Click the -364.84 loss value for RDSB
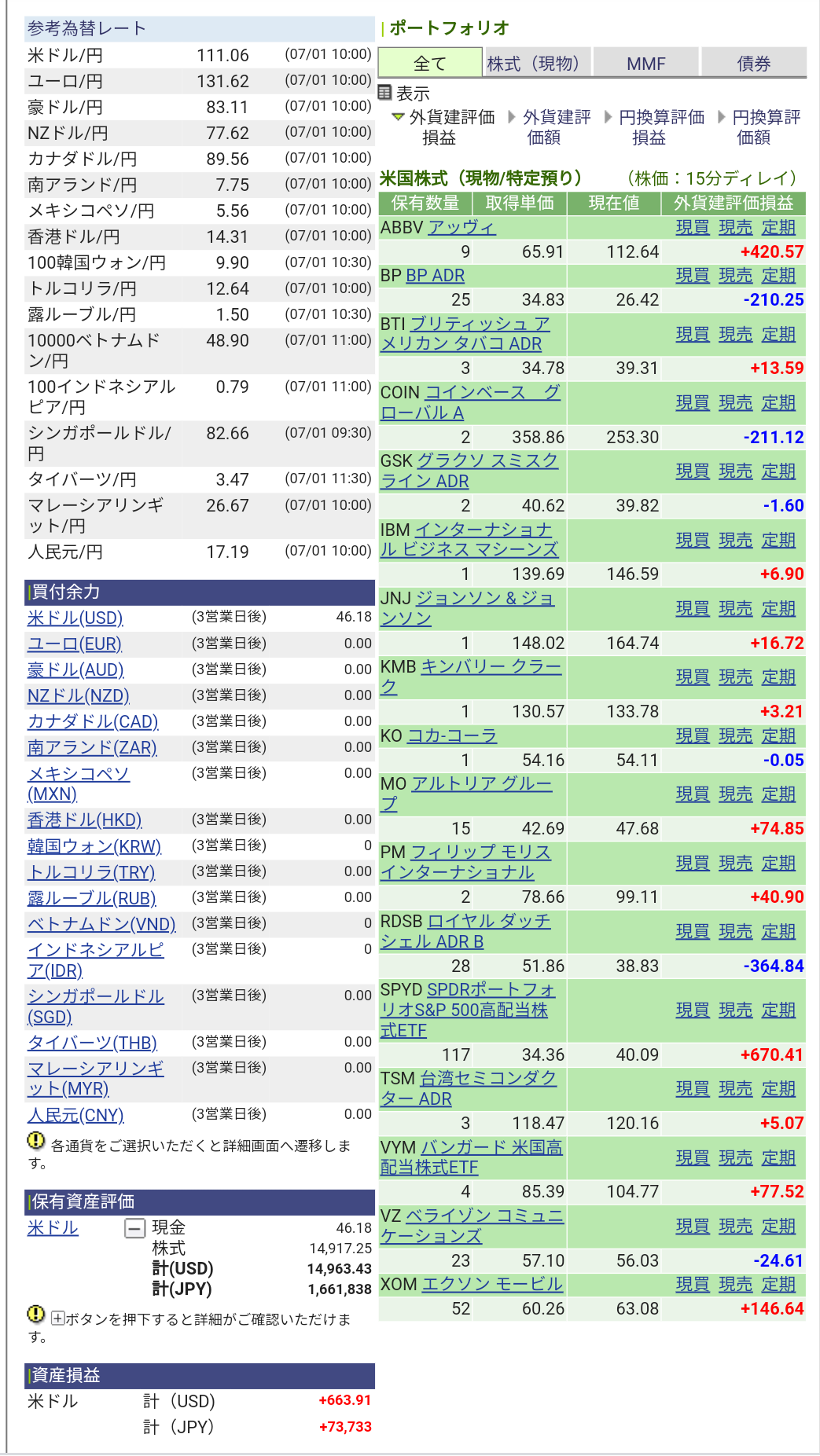Viewport: 820px width, 1456px height. coord(774,966)
